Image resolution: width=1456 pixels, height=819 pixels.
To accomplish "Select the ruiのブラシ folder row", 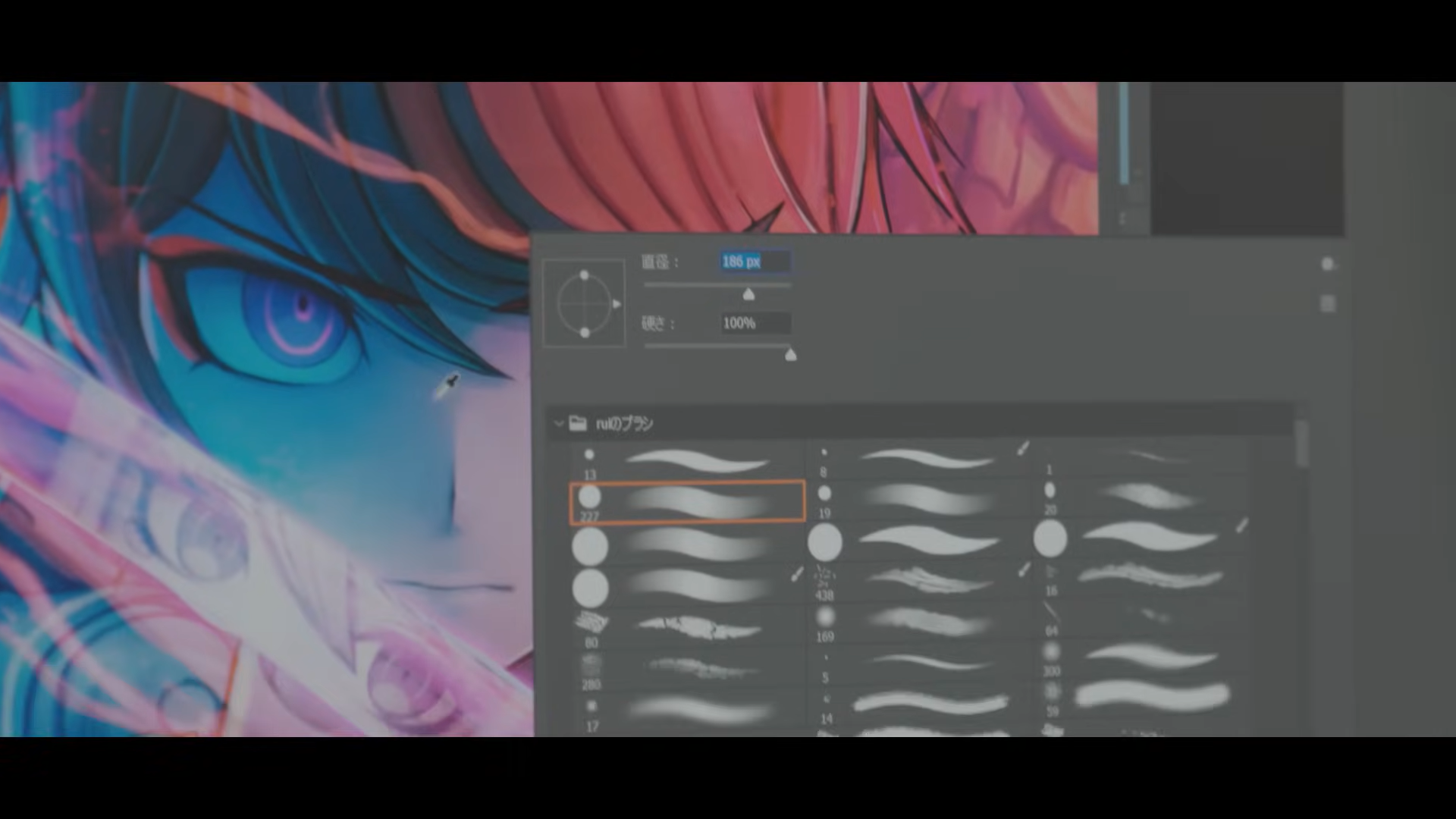I will coord(920,423).
